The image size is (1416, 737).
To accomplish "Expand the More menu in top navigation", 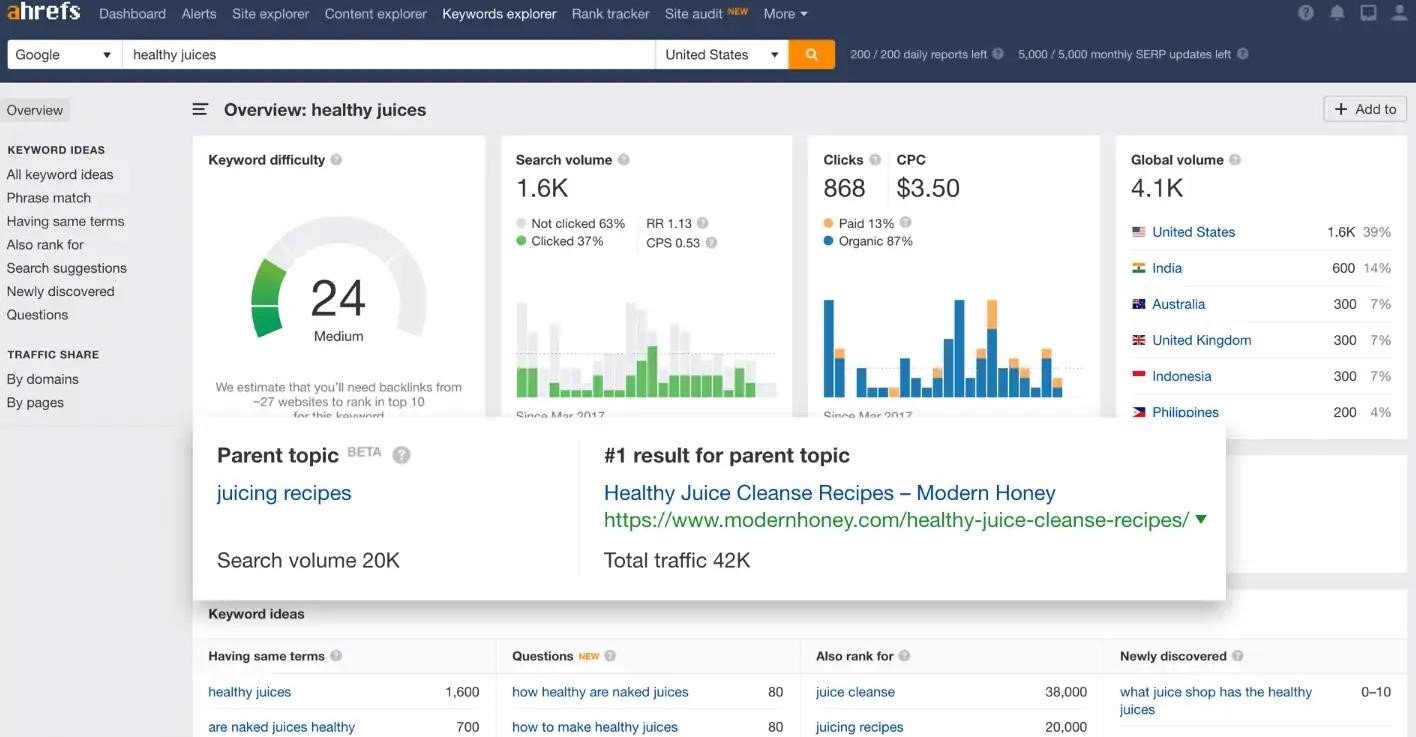I will [x=785, y=14].
